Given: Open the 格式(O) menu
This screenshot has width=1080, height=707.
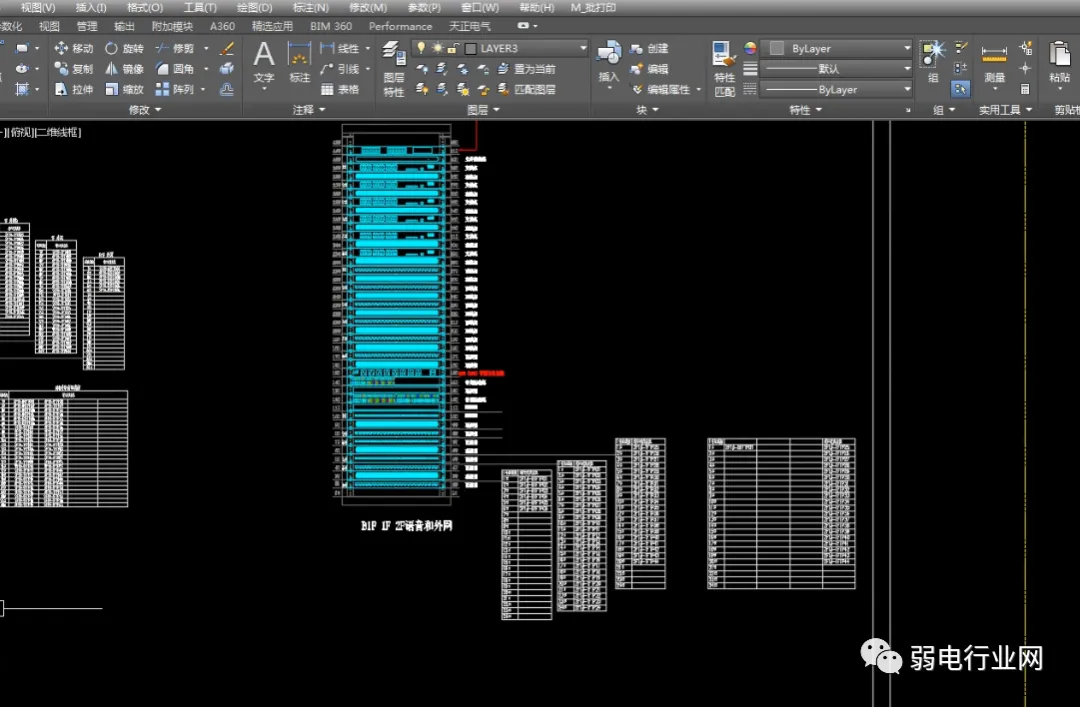Looking at the screenshot, I should pyautogui.click(x=145, y=8).
